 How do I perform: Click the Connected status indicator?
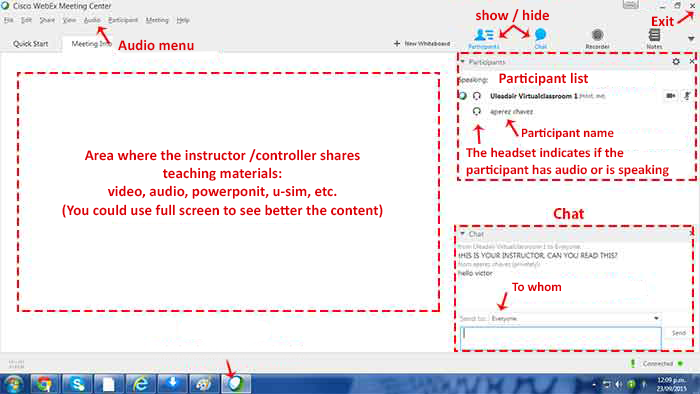658,364
